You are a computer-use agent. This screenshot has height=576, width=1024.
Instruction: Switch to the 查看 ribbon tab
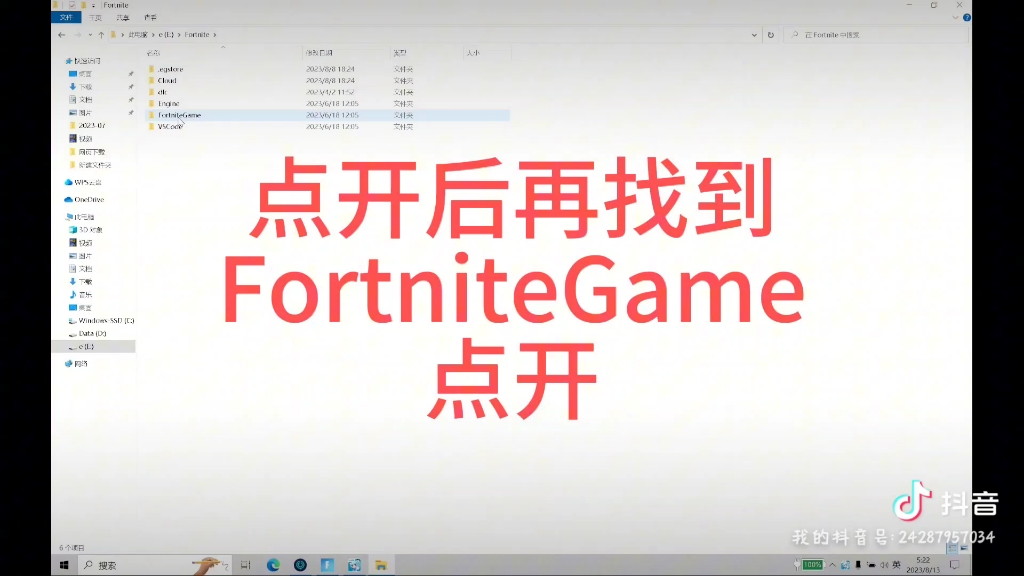click(x=152, y=17)
